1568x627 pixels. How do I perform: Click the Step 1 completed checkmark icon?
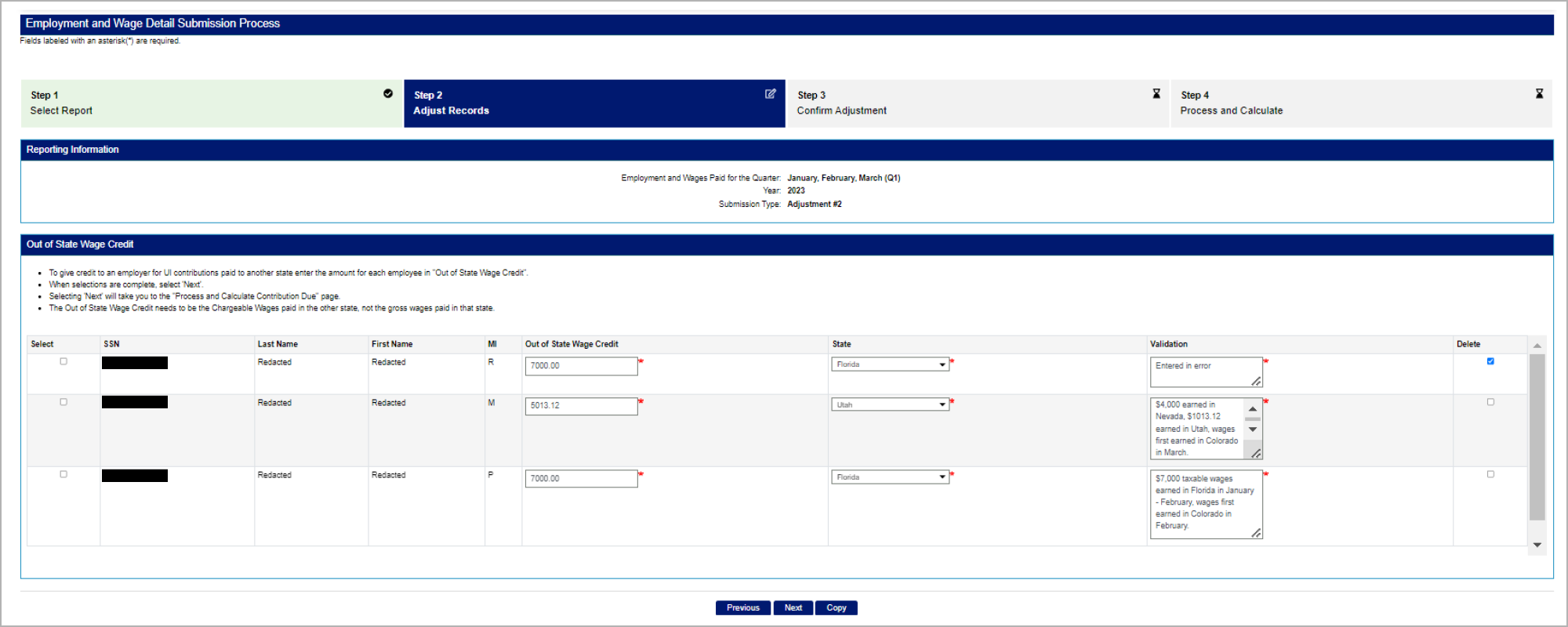point(388,94)
